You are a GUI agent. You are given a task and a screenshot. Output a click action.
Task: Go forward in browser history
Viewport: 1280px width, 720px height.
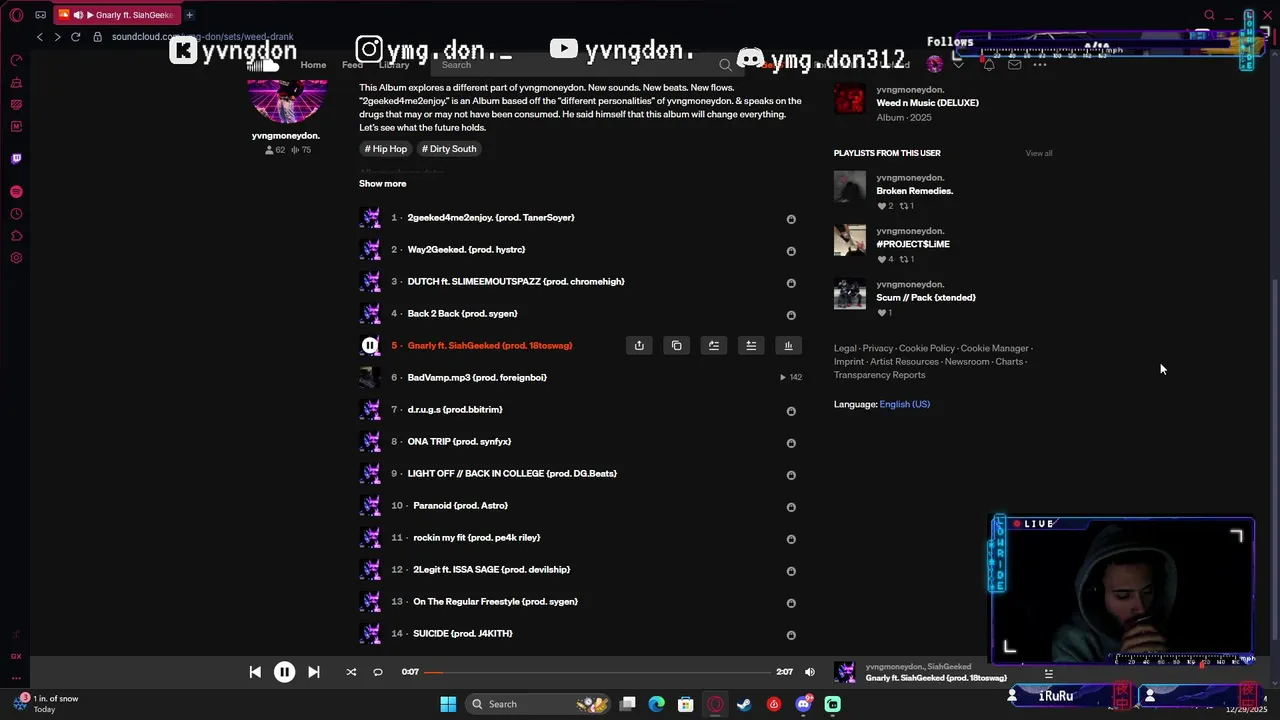tap(57, 37)
